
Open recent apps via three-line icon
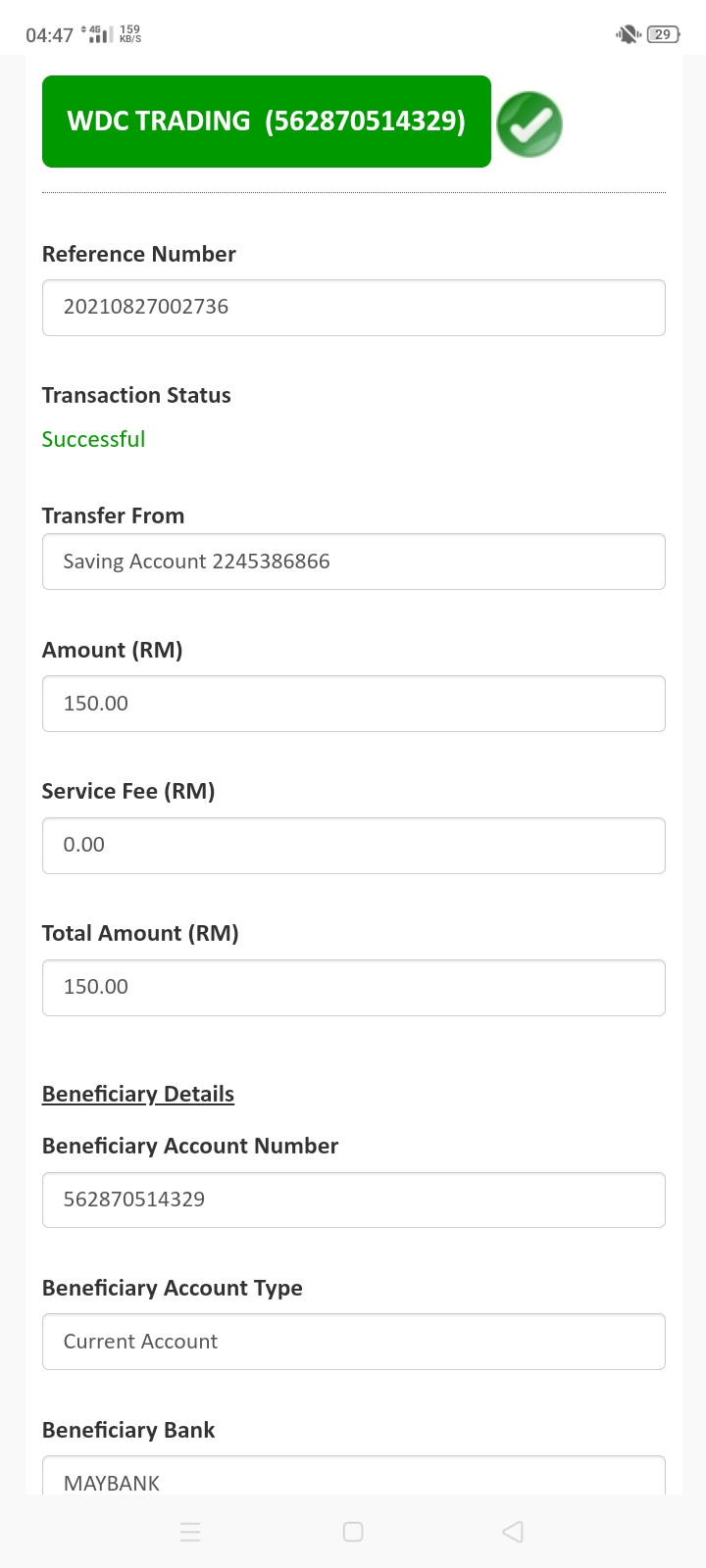tap(191, 1532)
